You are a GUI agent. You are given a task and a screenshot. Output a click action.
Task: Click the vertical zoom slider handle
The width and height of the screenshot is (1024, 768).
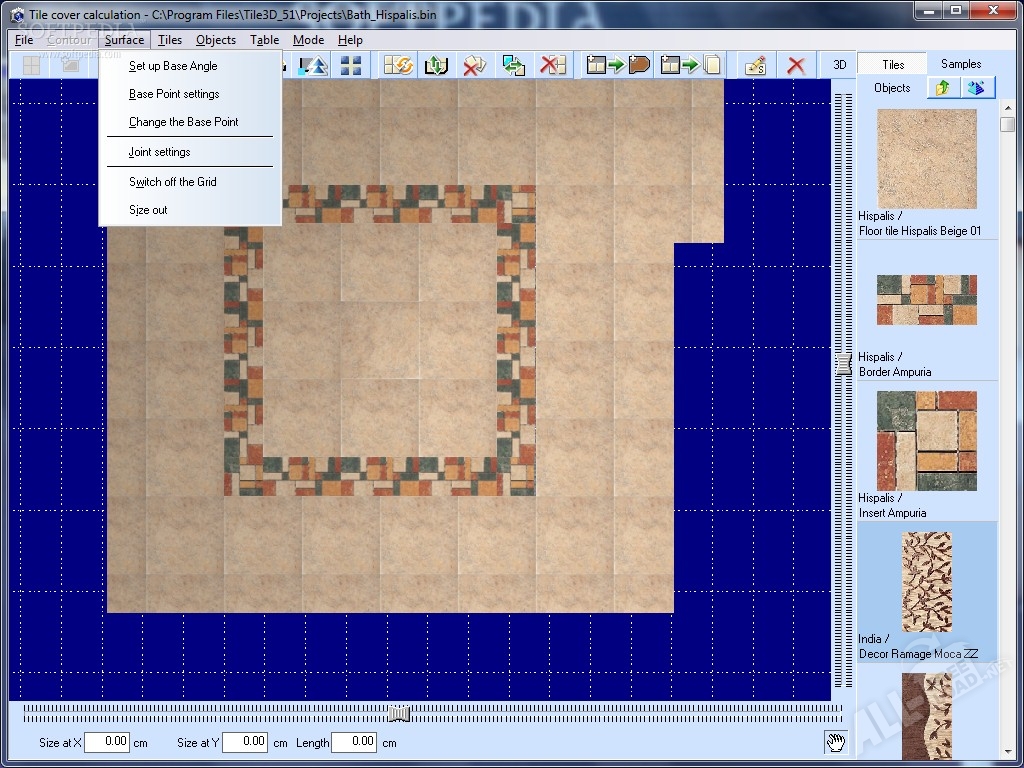click(x=844, y=362)
